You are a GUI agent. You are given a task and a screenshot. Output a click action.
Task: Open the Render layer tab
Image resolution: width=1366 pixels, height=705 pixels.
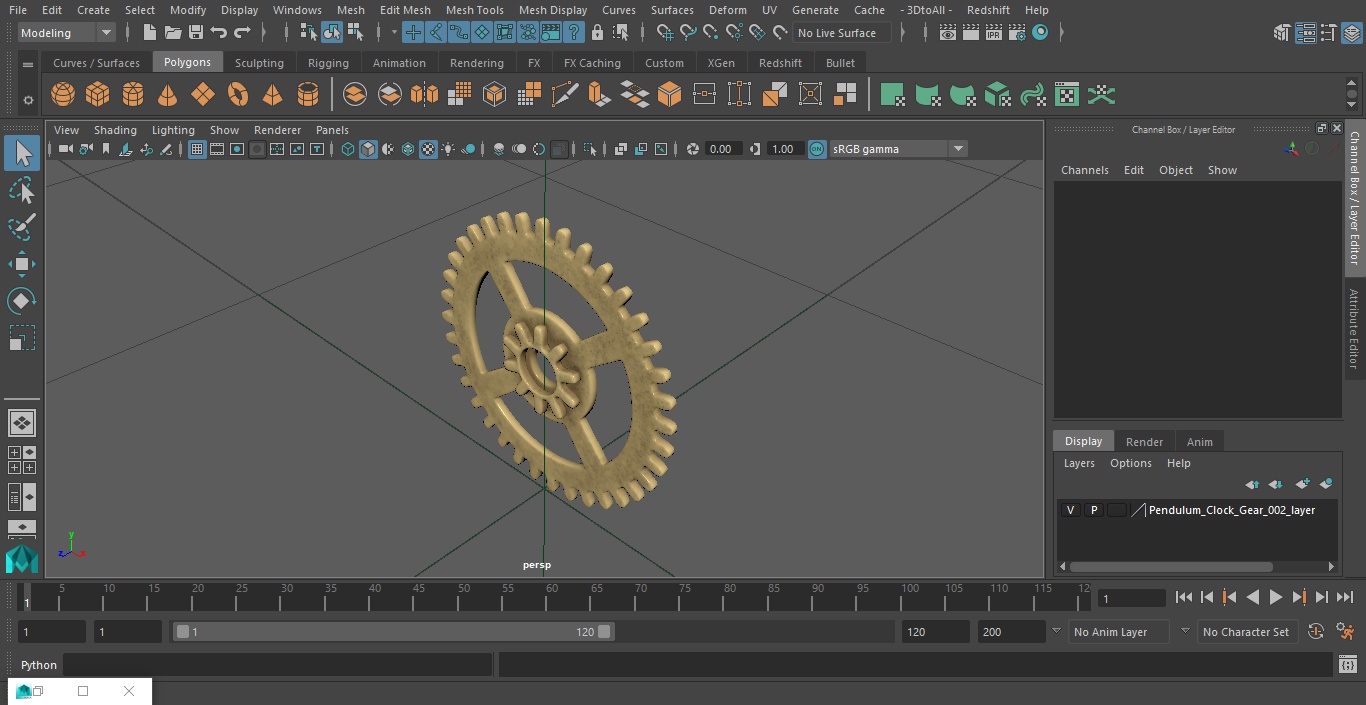1144,442
